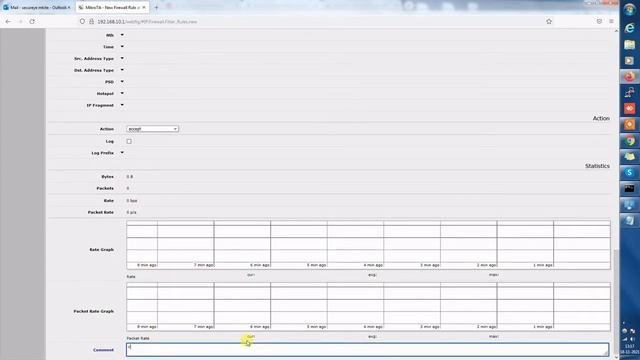Click the taskbar clock
640x360 pixels.
point(630,349)
